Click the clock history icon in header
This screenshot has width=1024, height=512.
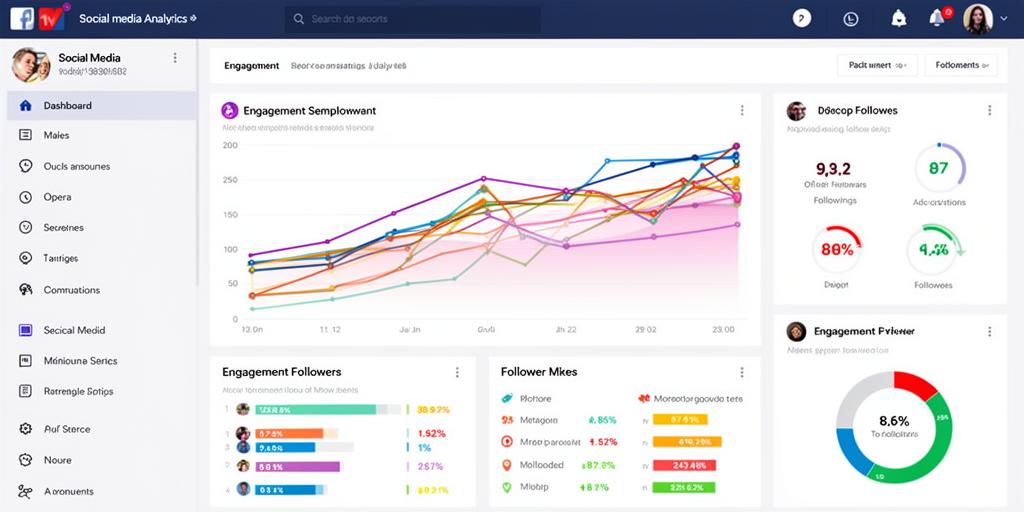click(x=850, y=19)
